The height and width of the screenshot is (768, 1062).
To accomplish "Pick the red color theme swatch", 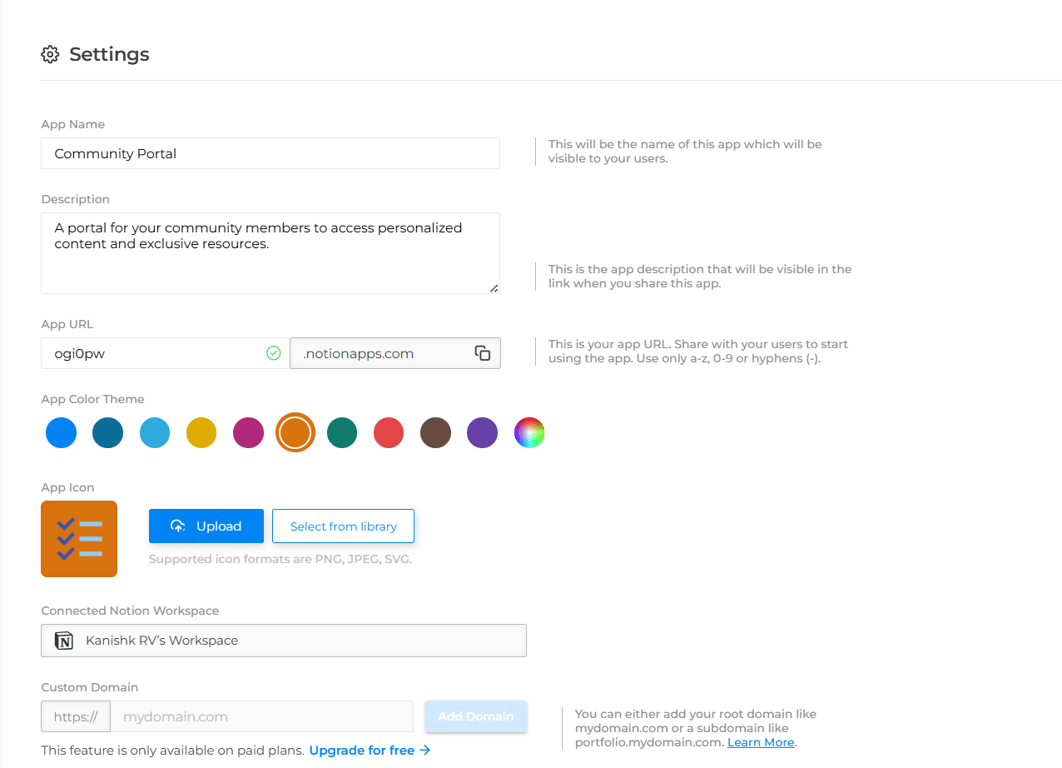I will pyautogui.click(x=388, y=433).
